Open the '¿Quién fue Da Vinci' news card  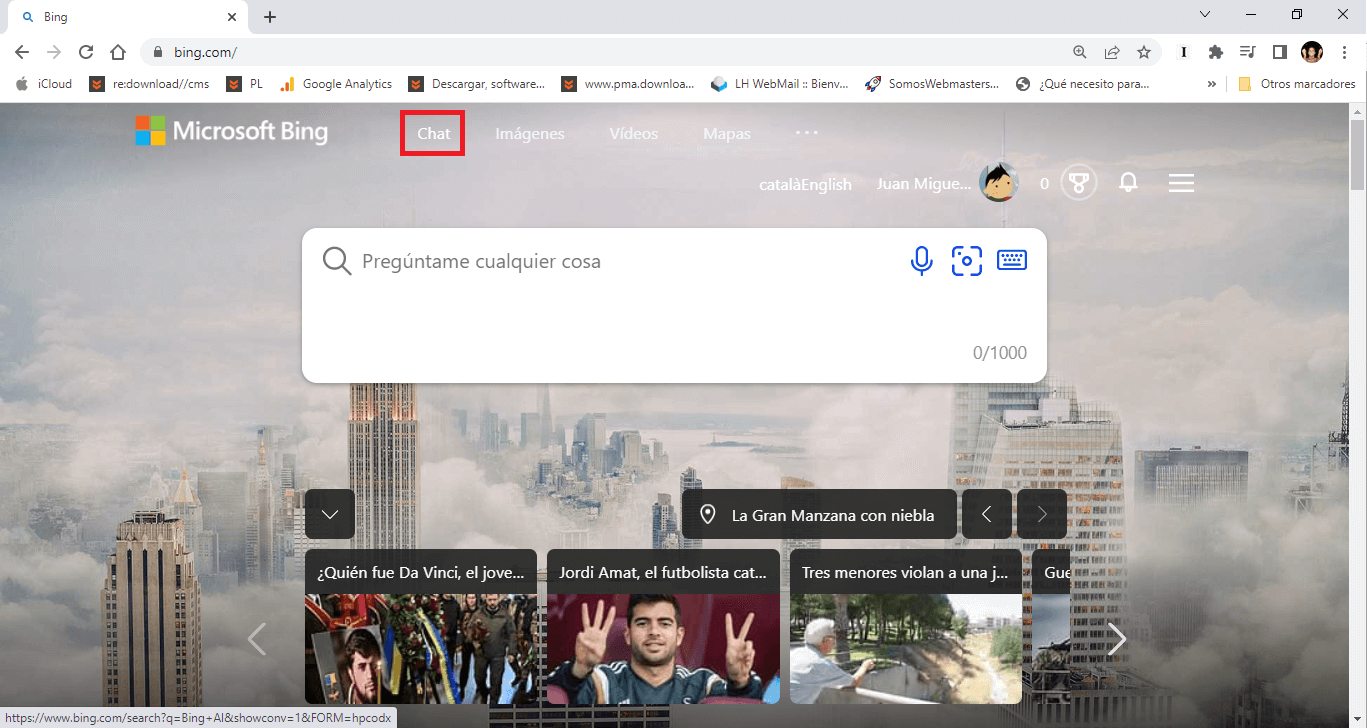tap(421, 626)
